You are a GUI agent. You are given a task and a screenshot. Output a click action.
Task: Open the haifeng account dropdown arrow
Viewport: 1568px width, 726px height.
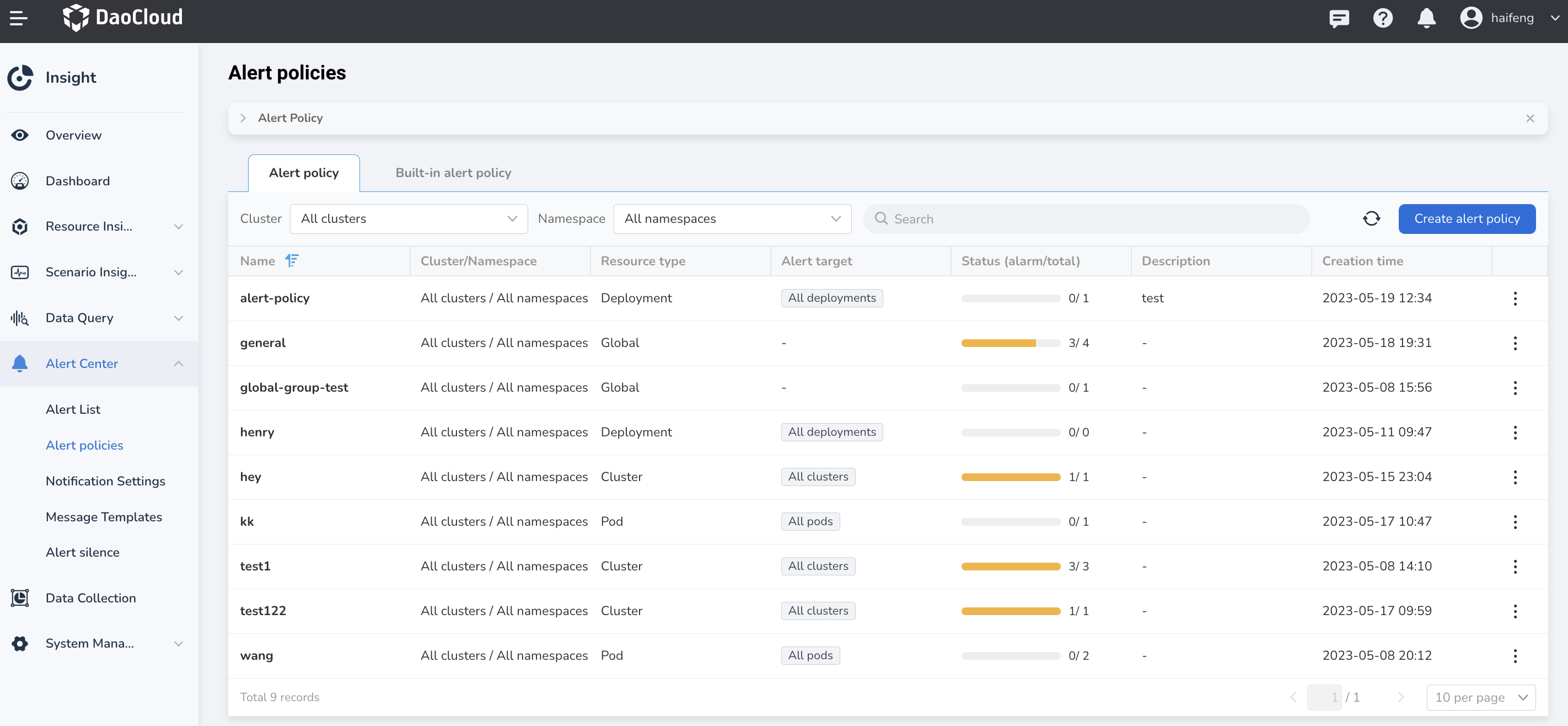(1555, 18)
